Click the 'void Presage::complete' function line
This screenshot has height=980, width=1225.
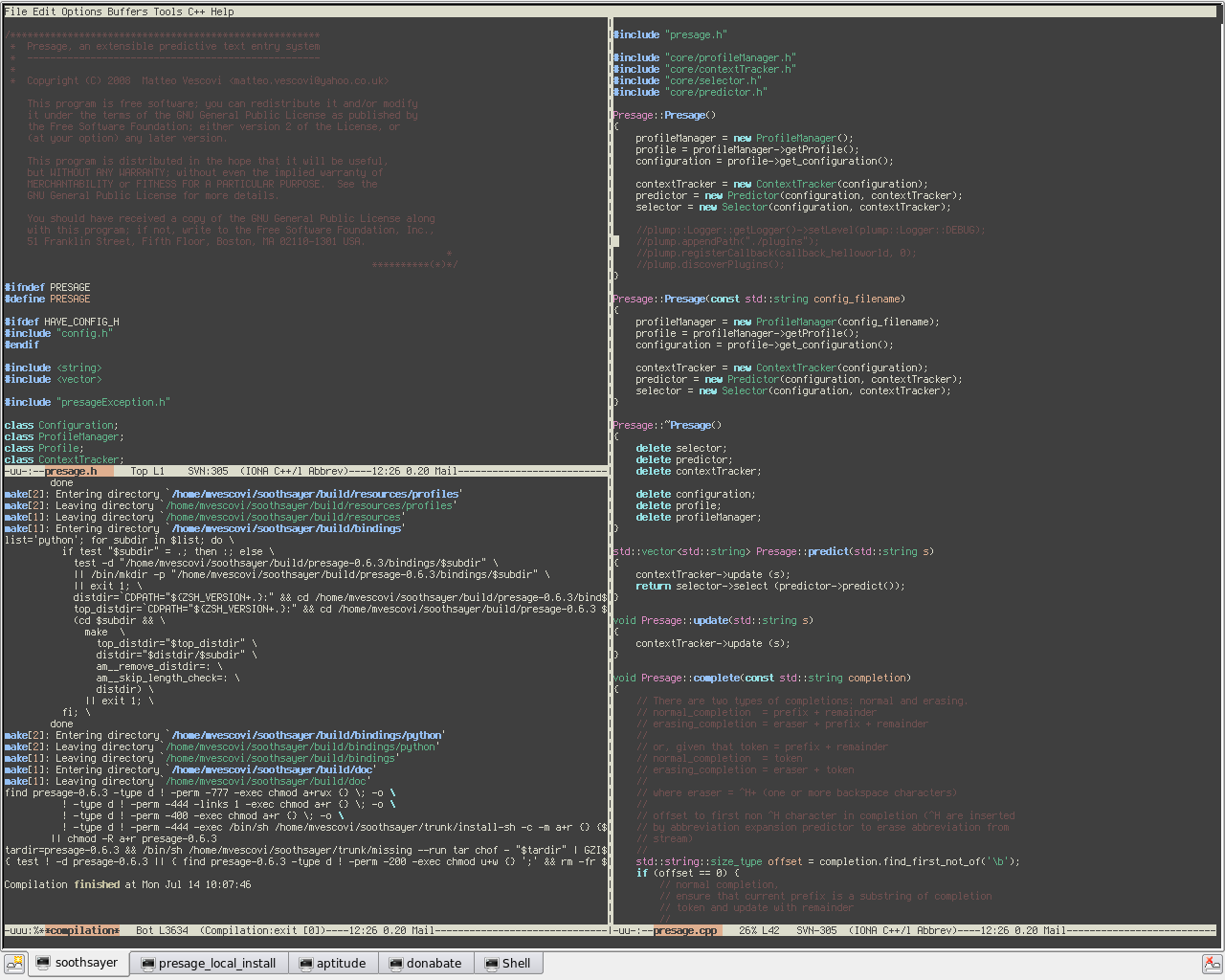coord(762,678)
